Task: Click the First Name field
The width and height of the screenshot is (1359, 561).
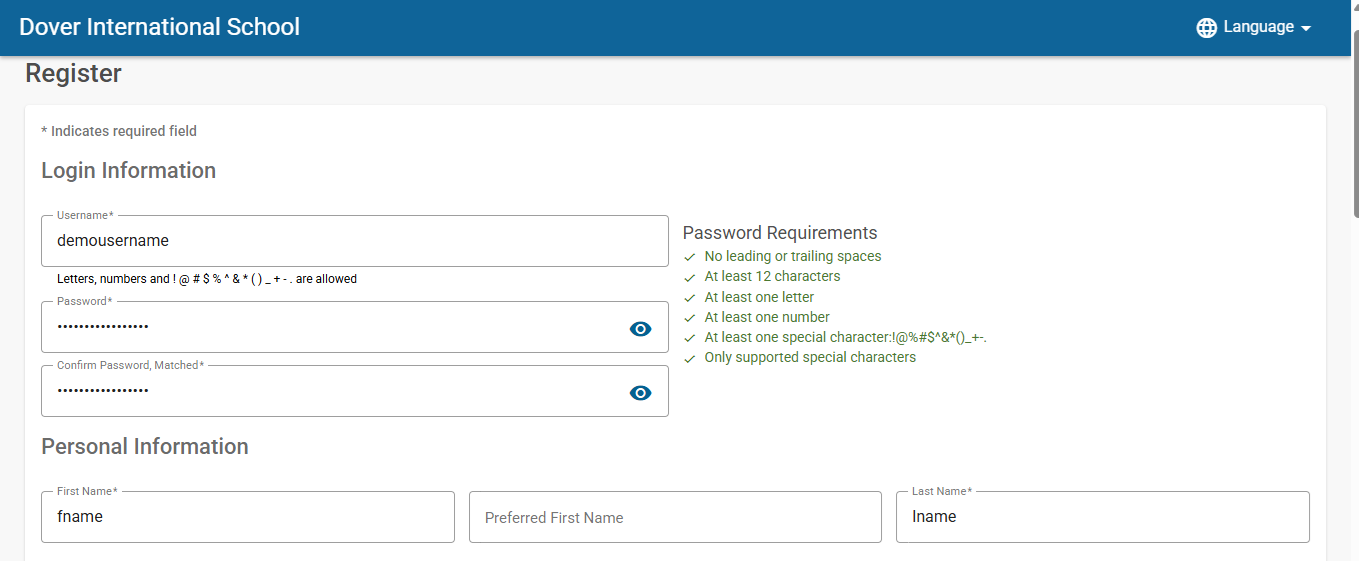Action: tap(248, 517)
